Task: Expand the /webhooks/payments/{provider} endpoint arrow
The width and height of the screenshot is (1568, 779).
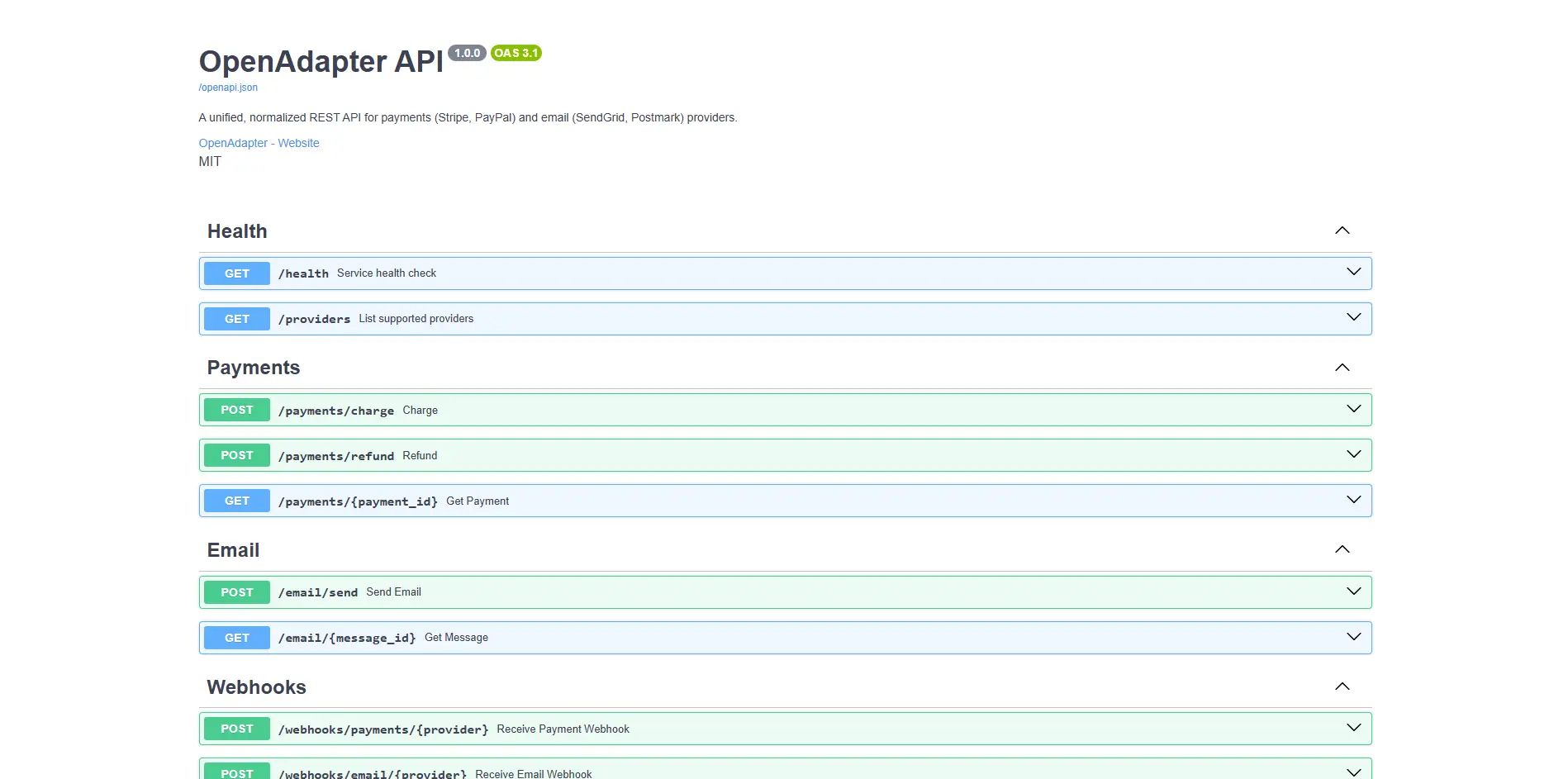Action: coord(1354,728)
